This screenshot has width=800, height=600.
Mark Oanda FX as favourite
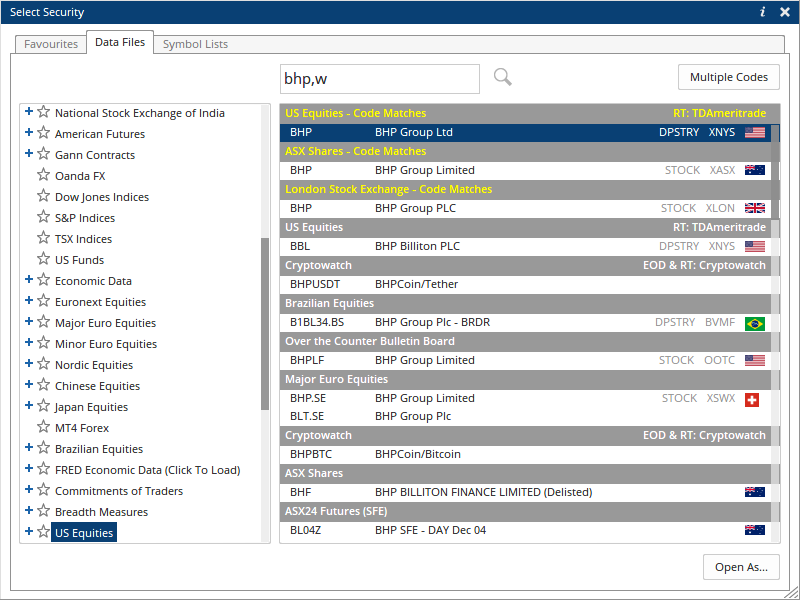tap(44, 175)
